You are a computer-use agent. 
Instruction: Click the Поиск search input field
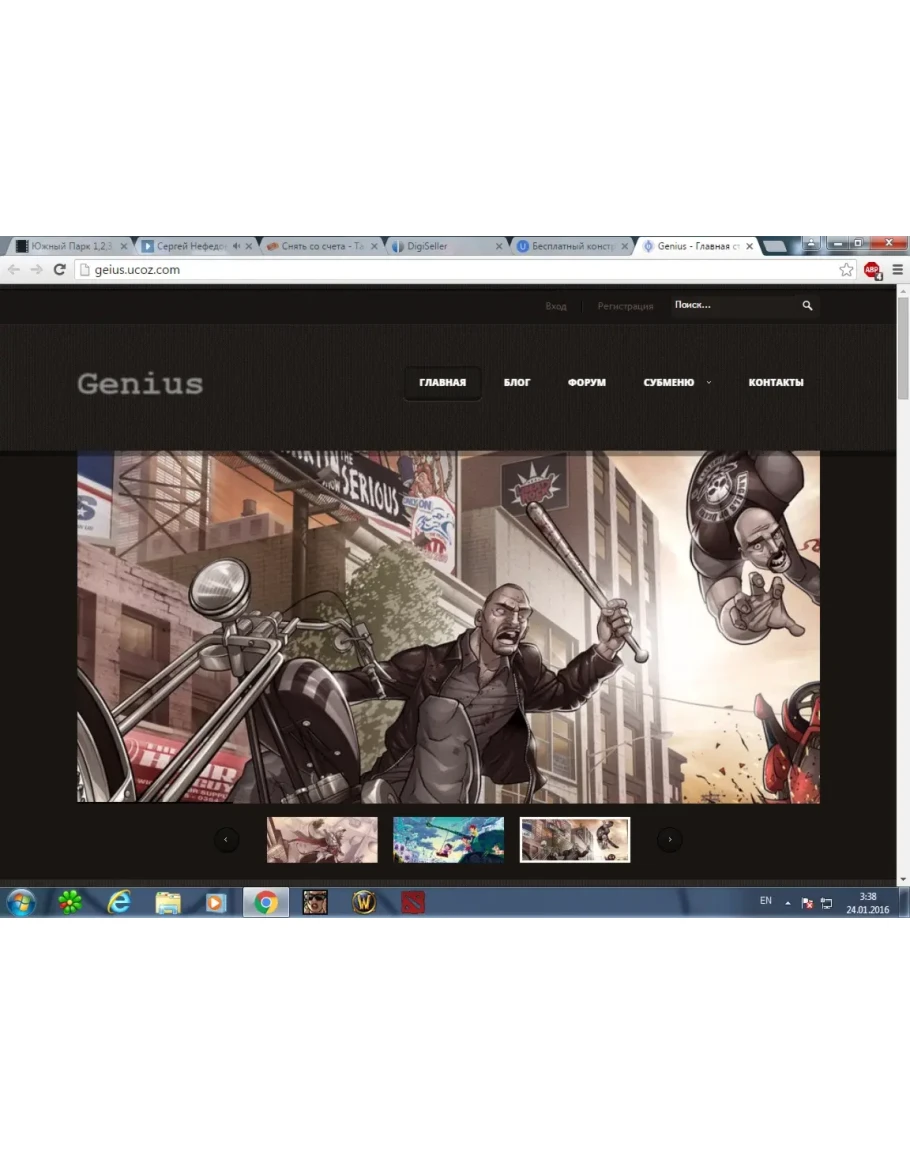pyautogui.click(x=730, y=305)
